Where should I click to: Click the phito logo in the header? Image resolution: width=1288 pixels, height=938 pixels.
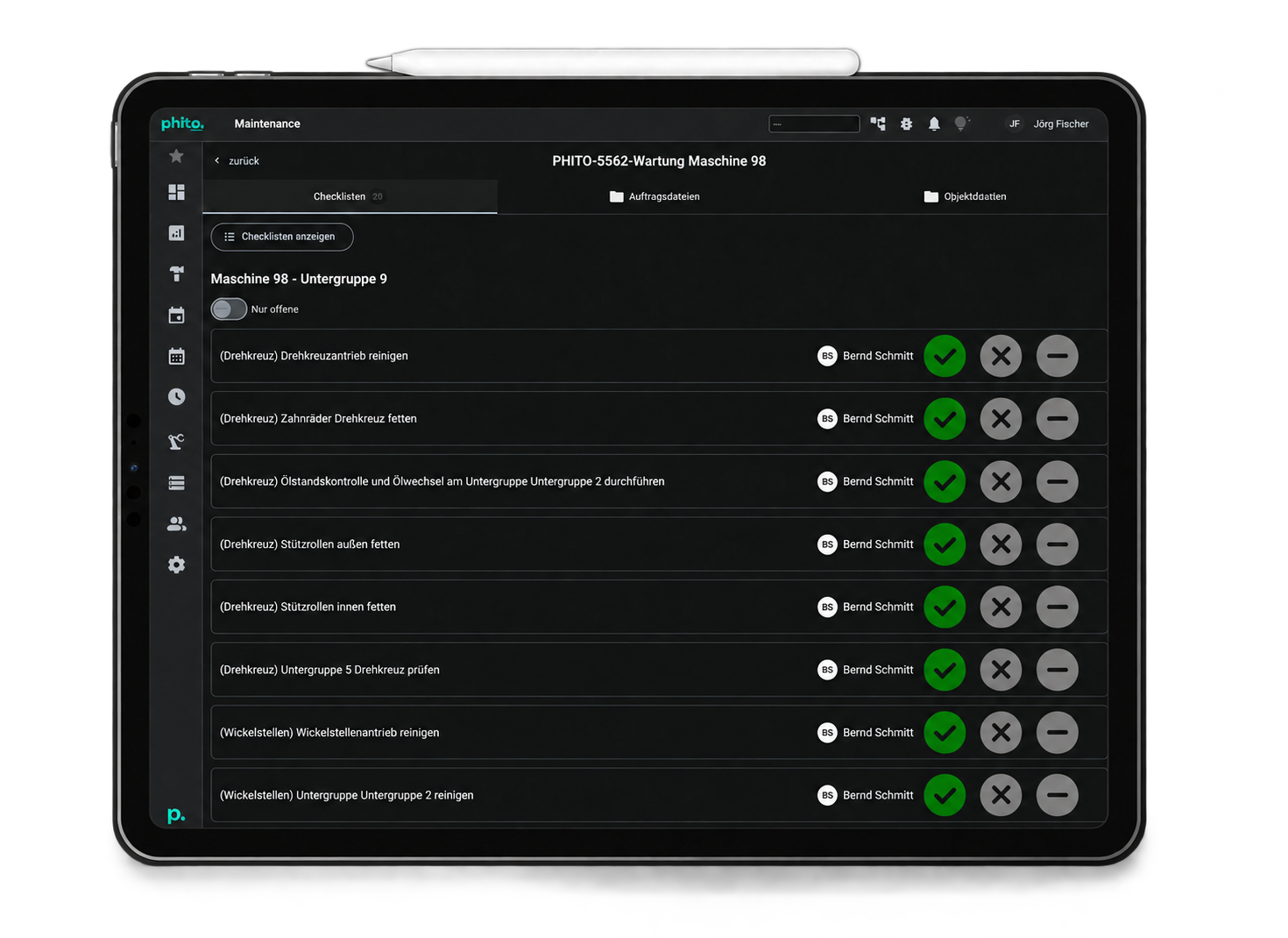182,124
